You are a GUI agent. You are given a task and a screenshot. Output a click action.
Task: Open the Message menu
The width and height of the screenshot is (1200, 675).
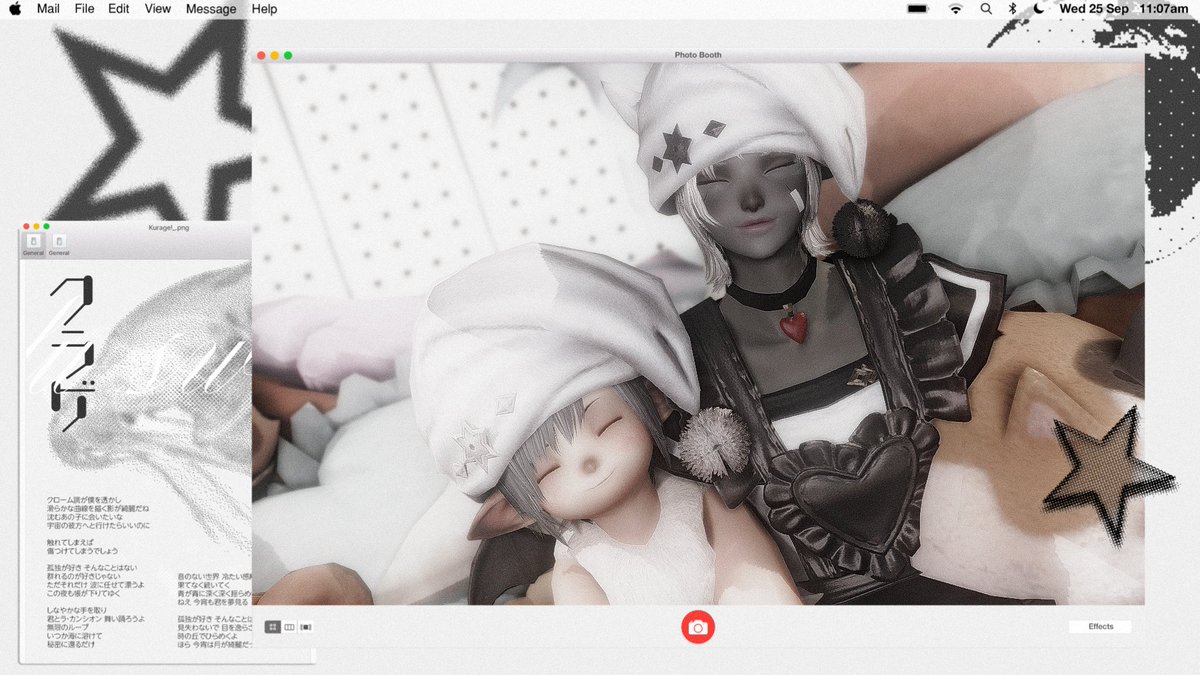[211, 9]
